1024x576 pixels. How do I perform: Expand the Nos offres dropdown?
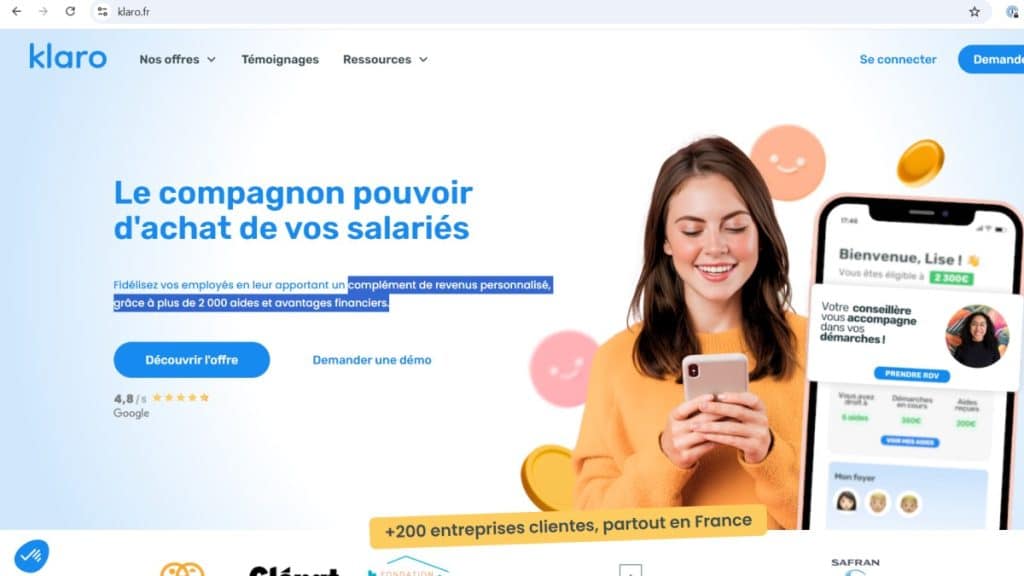click(177, 59)
